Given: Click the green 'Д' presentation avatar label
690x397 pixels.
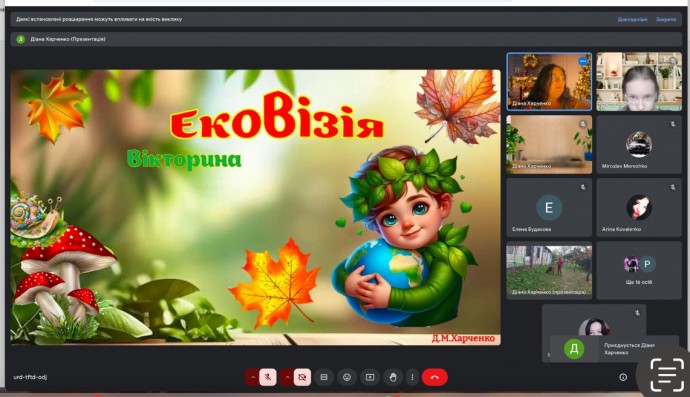Looking at the screenshot, I should pyautogui.click(x=21, y=39).
